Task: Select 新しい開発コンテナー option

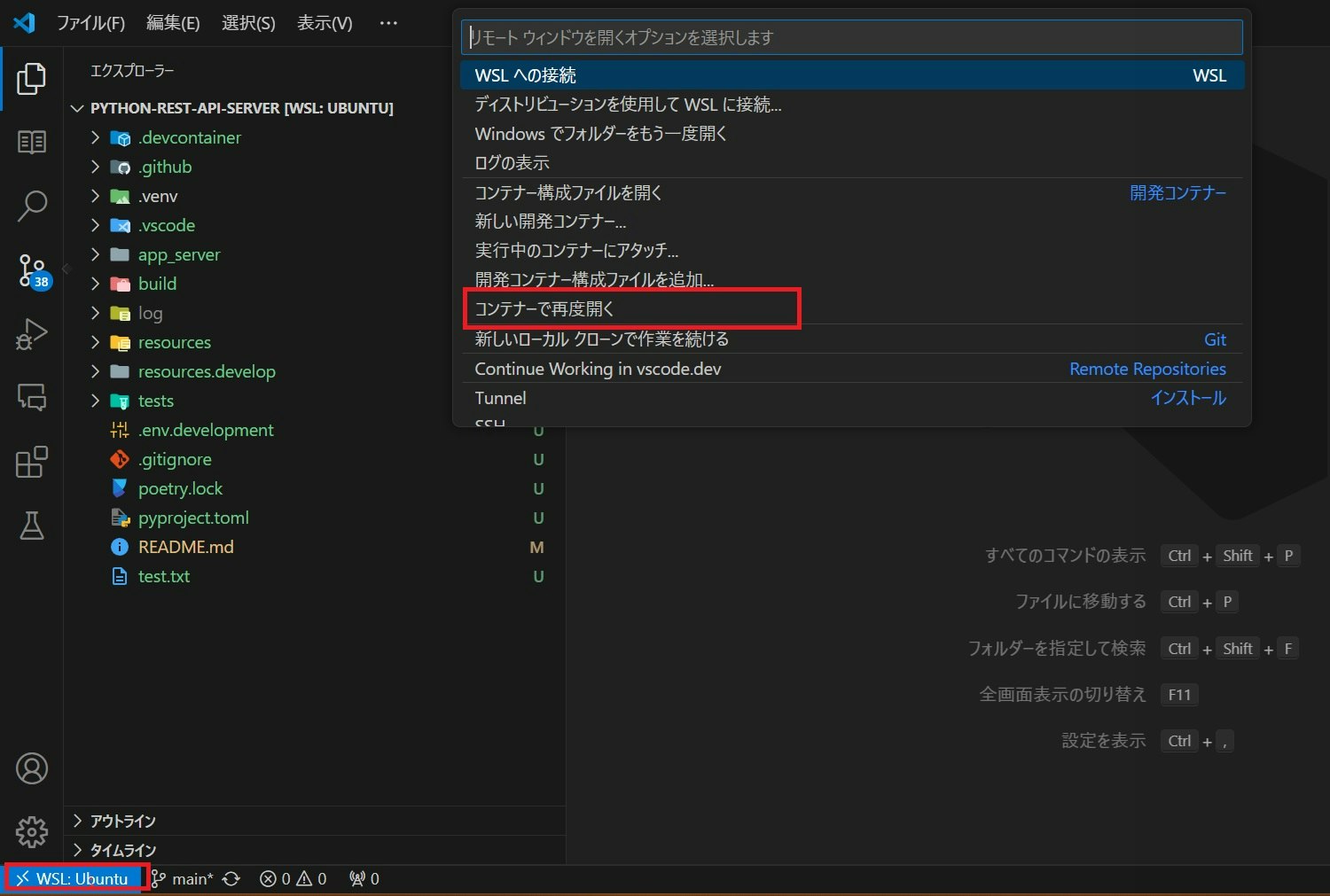Action: click(852, 222)
